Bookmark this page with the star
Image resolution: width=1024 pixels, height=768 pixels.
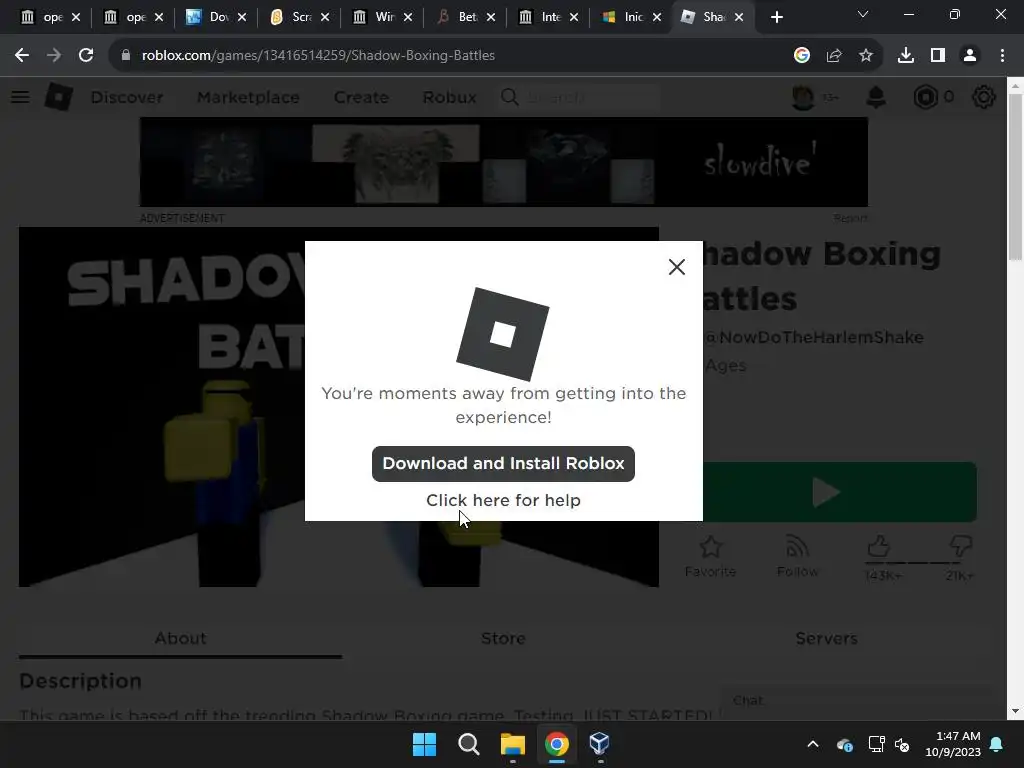point(865,56)
